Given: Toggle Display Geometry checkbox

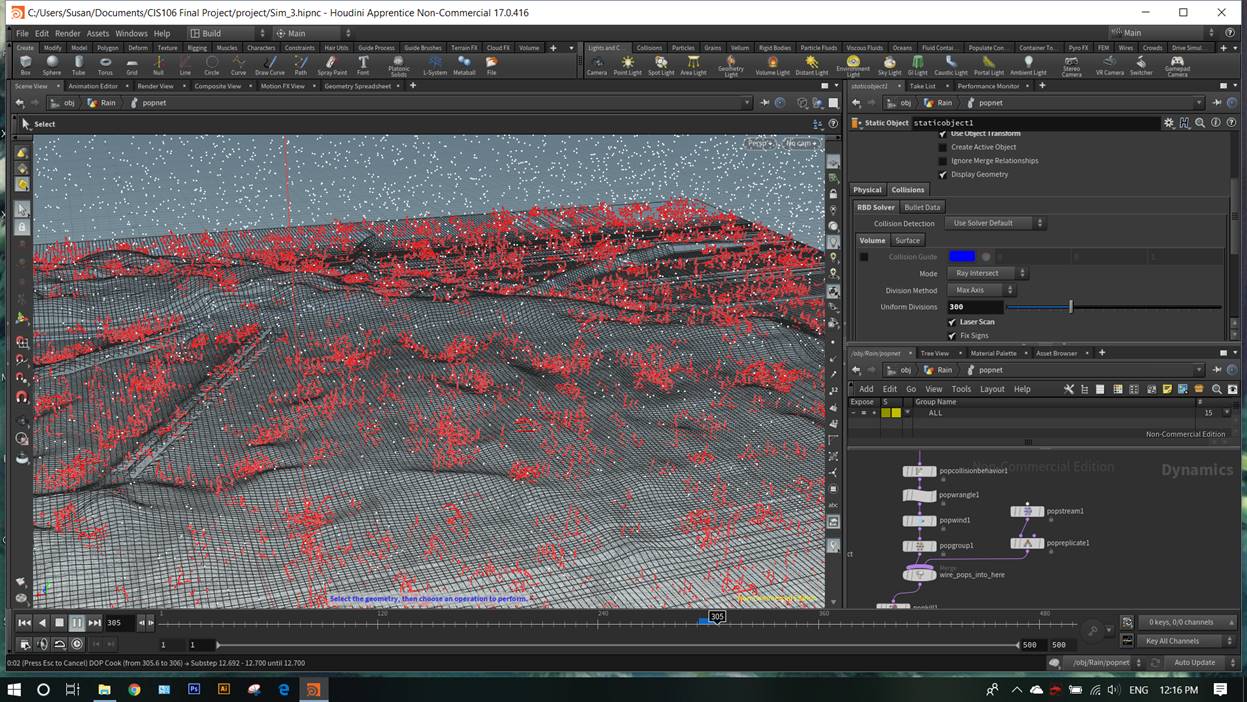Looking at the screenshot, I should (x=942, y=174).
